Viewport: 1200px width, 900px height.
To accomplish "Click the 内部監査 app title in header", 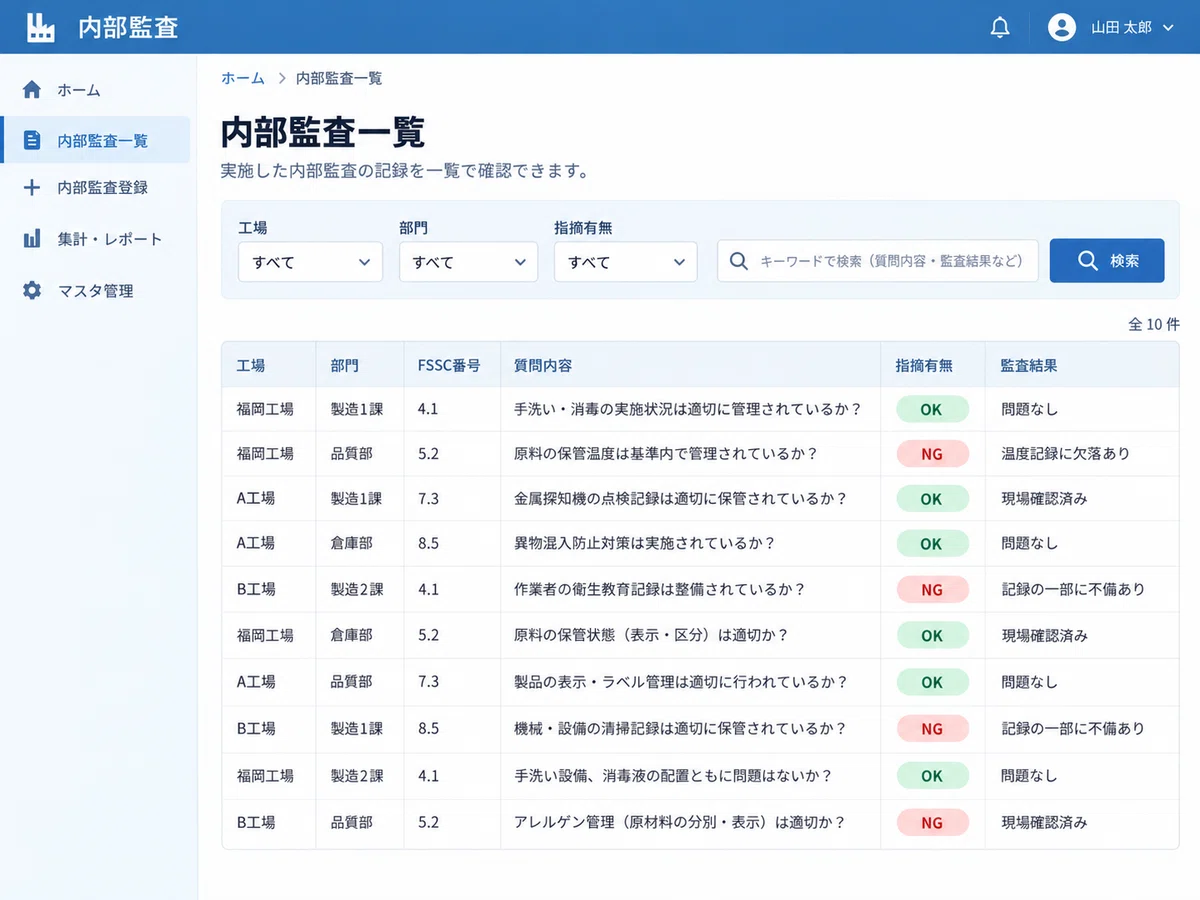I will coord(128,27).
